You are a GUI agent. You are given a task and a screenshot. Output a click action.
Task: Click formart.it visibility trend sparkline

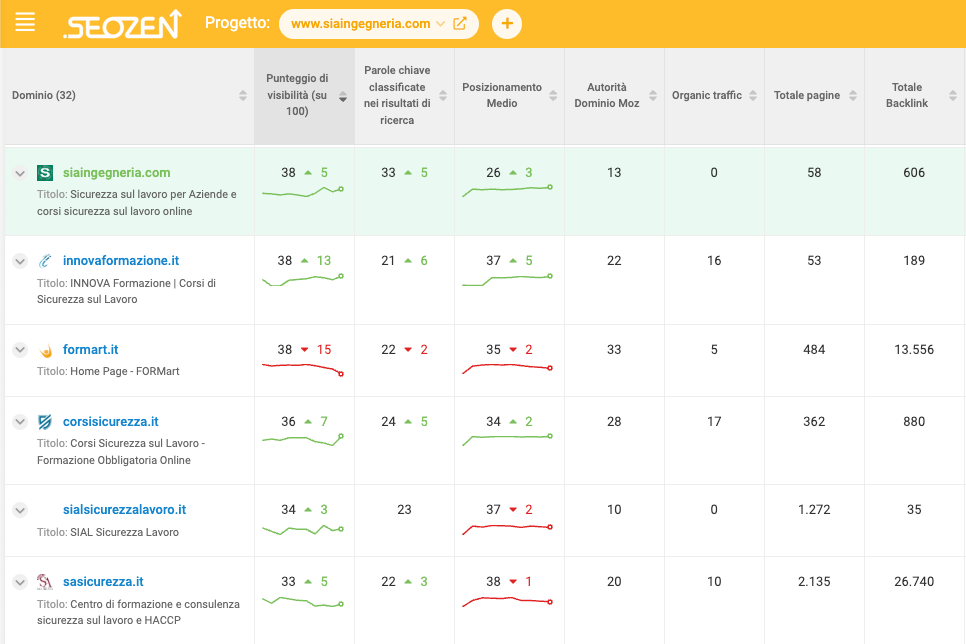302,369
